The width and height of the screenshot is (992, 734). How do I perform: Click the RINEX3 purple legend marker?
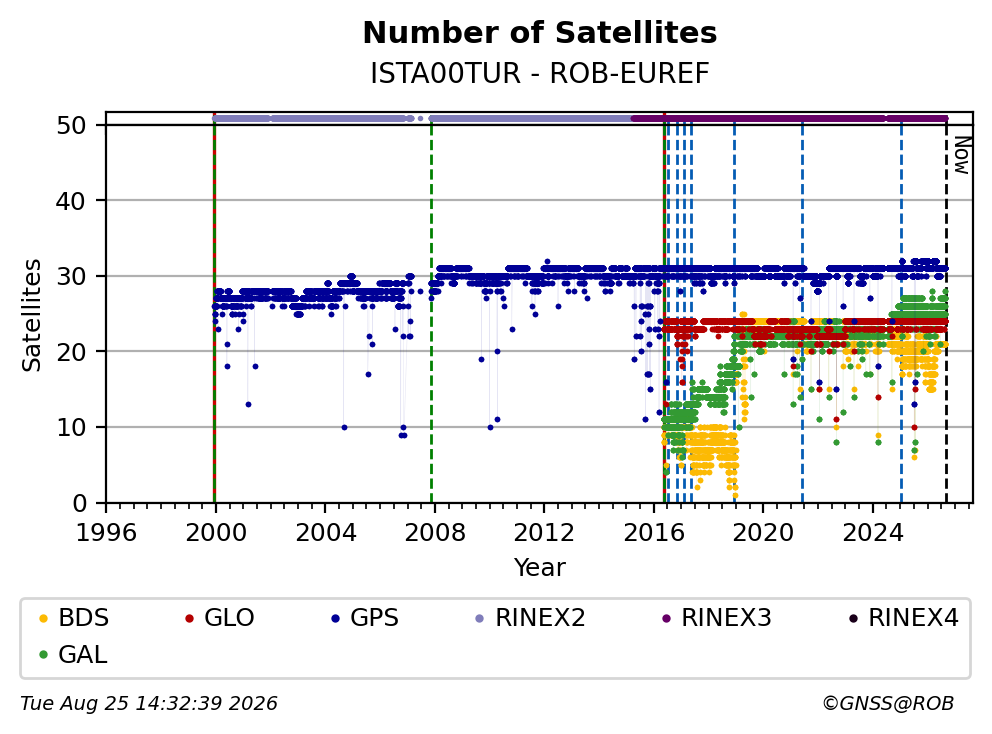click(x=666, y=618)
